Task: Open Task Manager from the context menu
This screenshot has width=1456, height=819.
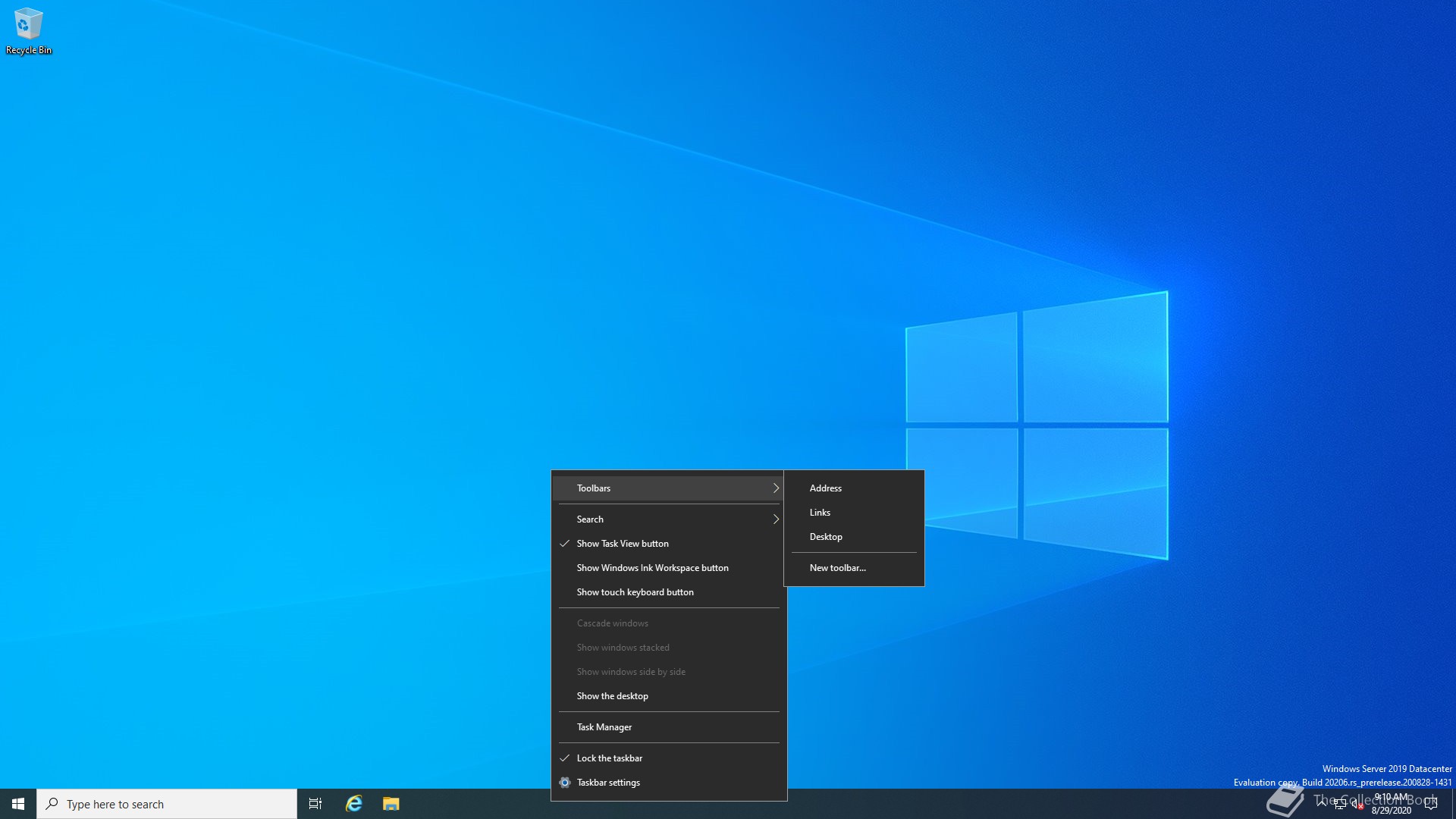Action: pyautogui.click(x=604, y=727)
